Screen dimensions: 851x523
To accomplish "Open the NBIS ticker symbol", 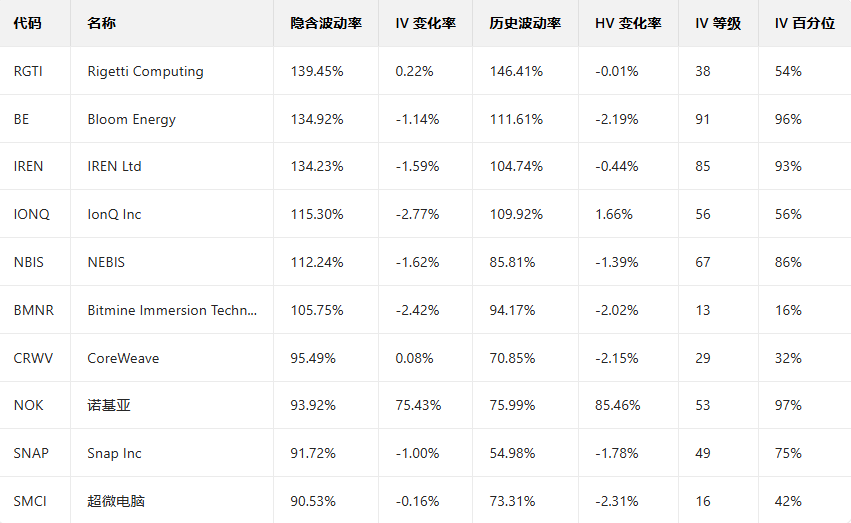I will (29, 262).
